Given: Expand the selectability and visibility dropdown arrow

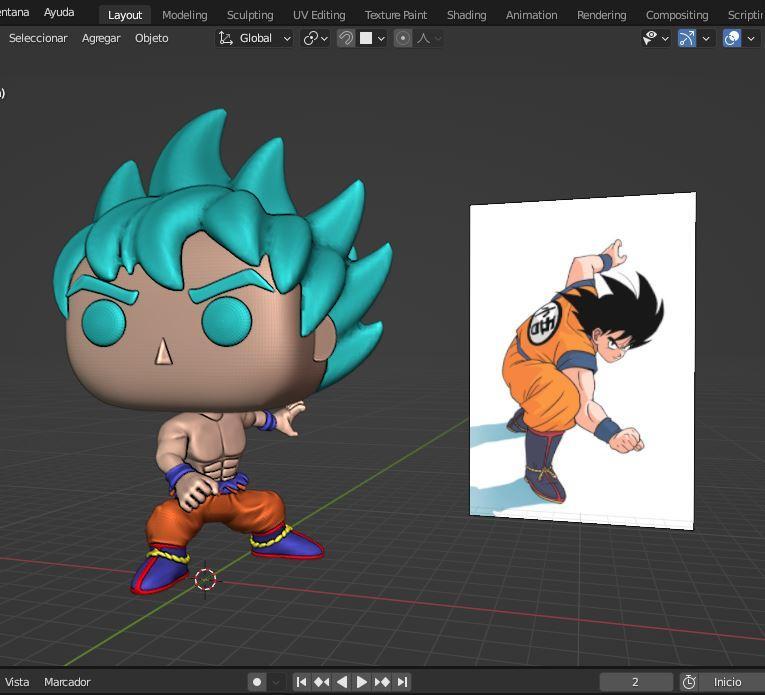Looking at the screenshot, I should [x=665, y=38].
